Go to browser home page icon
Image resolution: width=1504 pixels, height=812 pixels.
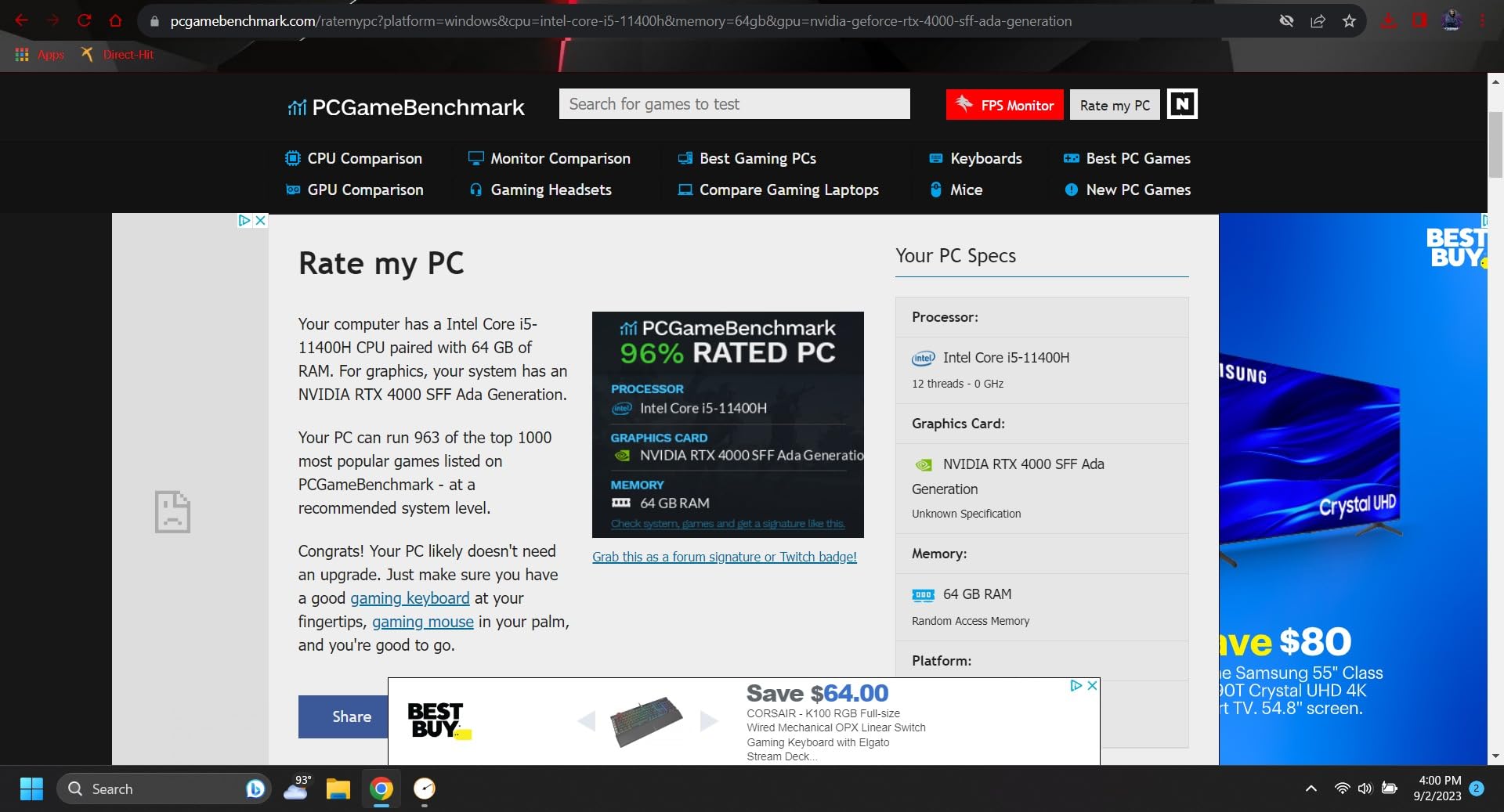(x=115, y=21)
